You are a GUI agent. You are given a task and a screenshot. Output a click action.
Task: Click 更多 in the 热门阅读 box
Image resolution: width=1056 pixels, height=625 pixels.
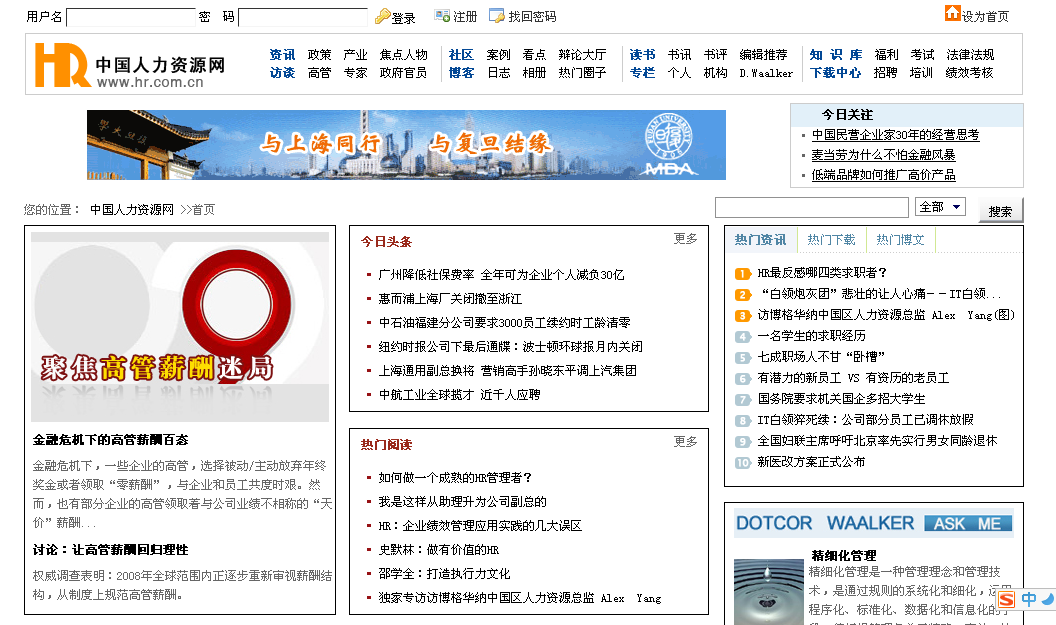[686, 441]
